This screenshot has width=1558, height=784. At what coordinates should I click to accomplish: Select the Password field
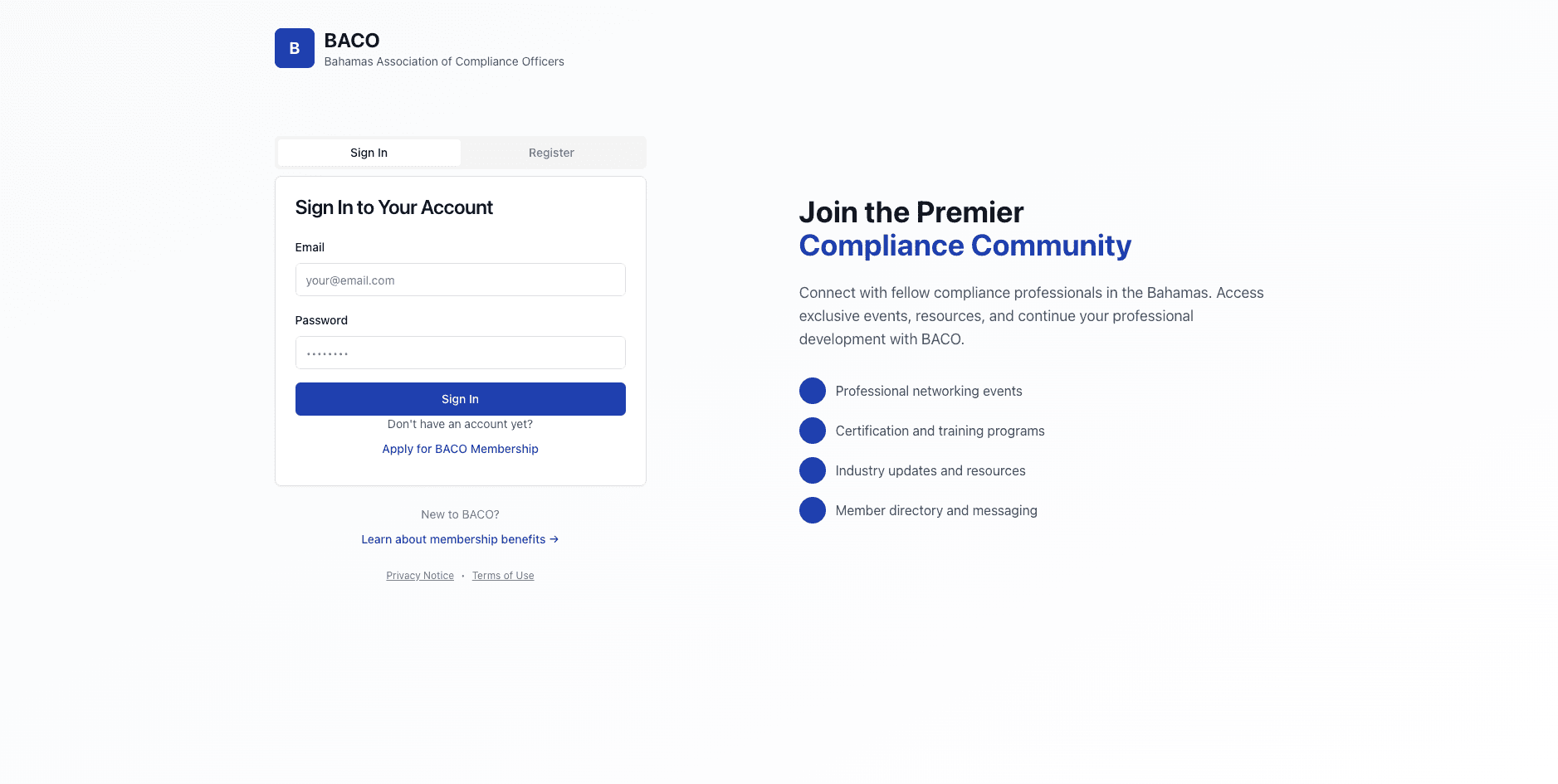[x=460, y=352]
